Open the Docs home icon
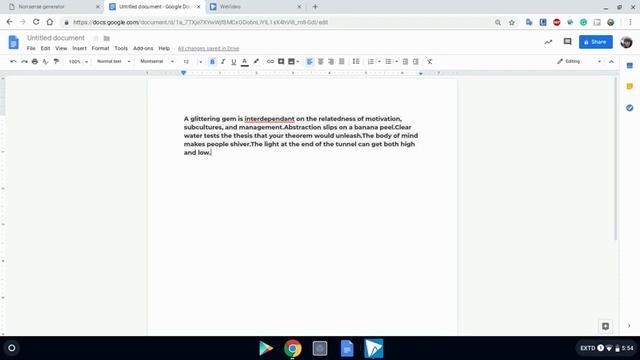 (x=13, y=42)
